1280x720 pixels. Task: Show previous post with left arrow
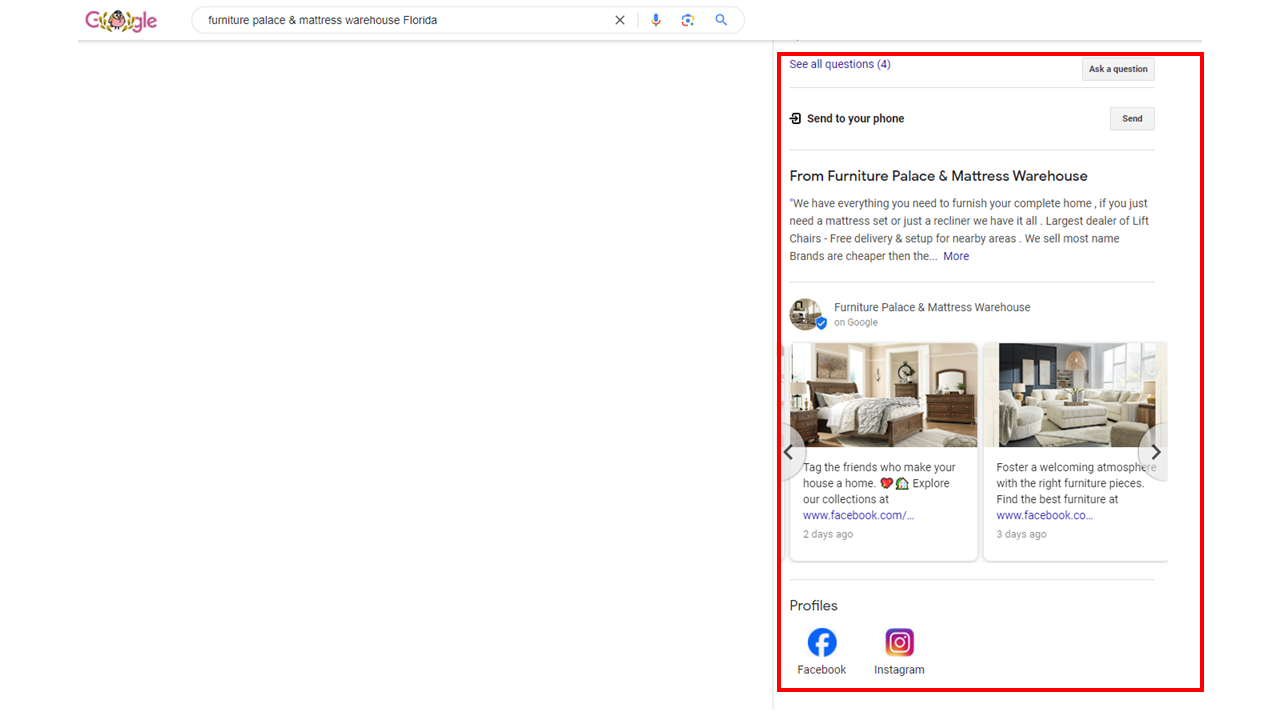[x=789, y=452]
